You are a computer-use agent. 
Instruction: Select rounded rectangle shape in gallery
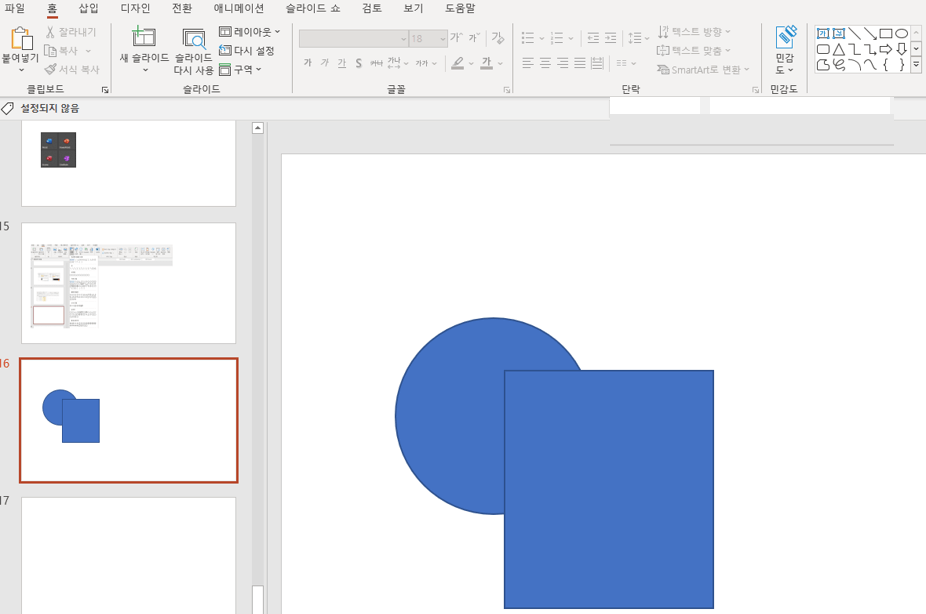[823, 49]
